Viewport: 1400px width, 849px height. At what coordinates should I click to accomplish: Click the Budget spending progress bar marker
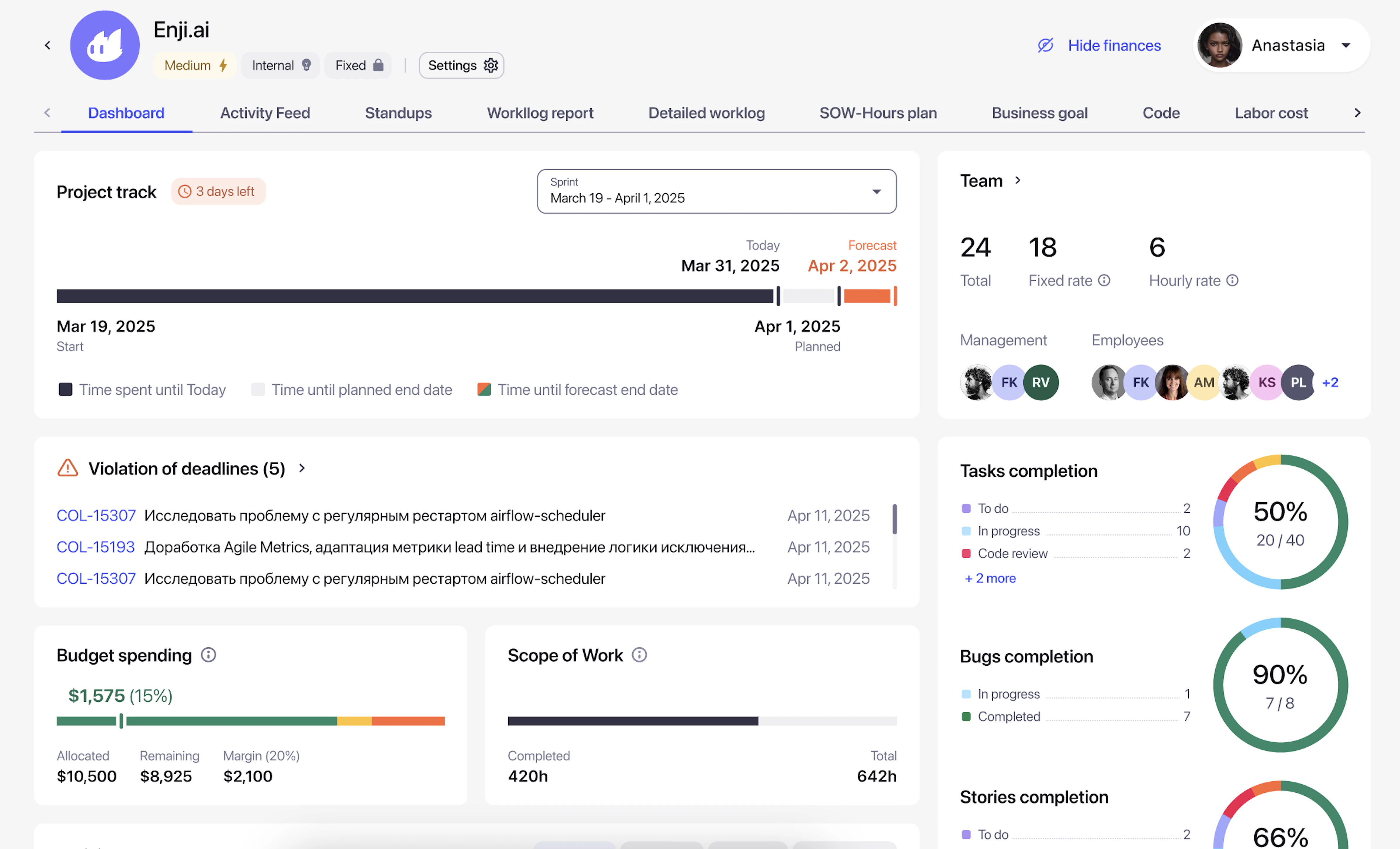click(121, 721)
